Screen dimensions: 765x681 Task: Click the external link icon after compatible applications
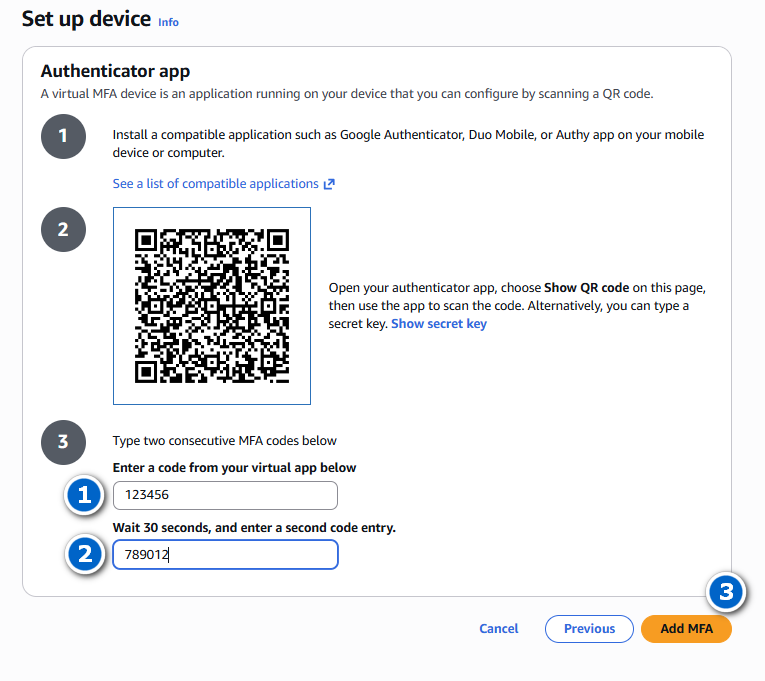tap(329, 184)
